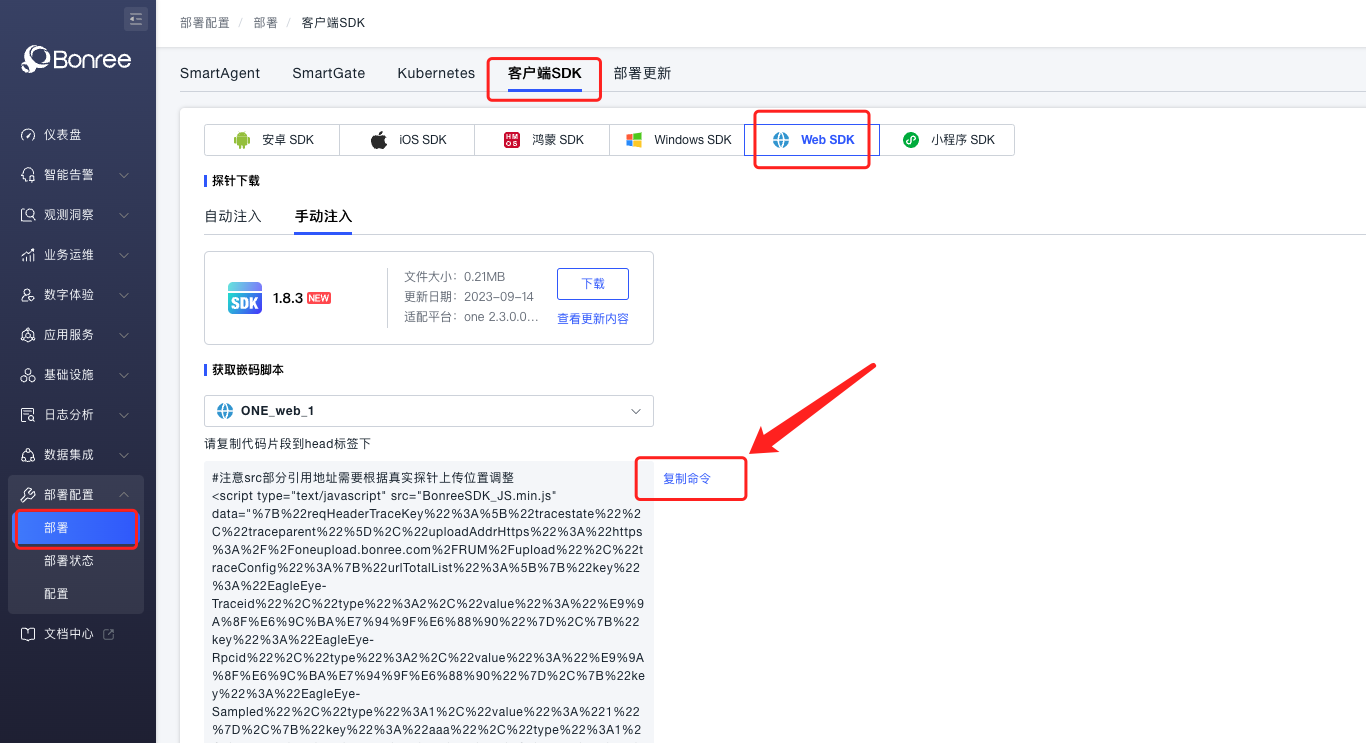Click the Bonree logo
Viewport: 1366px width, 743px height.
click(77, 60)
